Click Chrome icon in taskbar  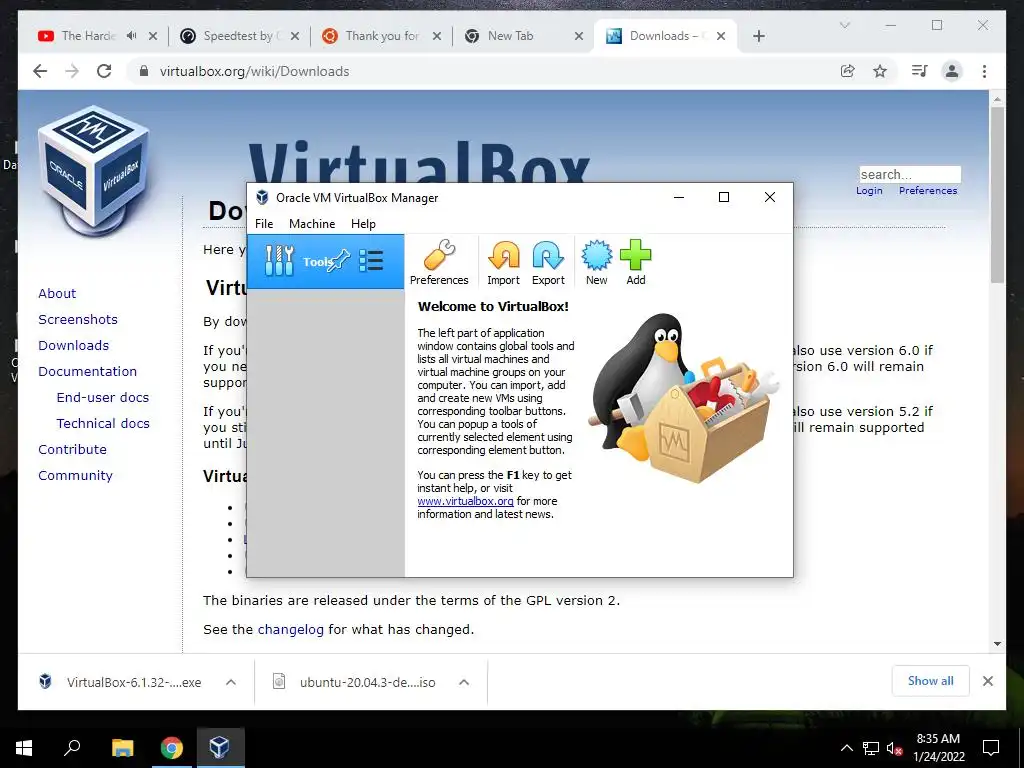171,748
